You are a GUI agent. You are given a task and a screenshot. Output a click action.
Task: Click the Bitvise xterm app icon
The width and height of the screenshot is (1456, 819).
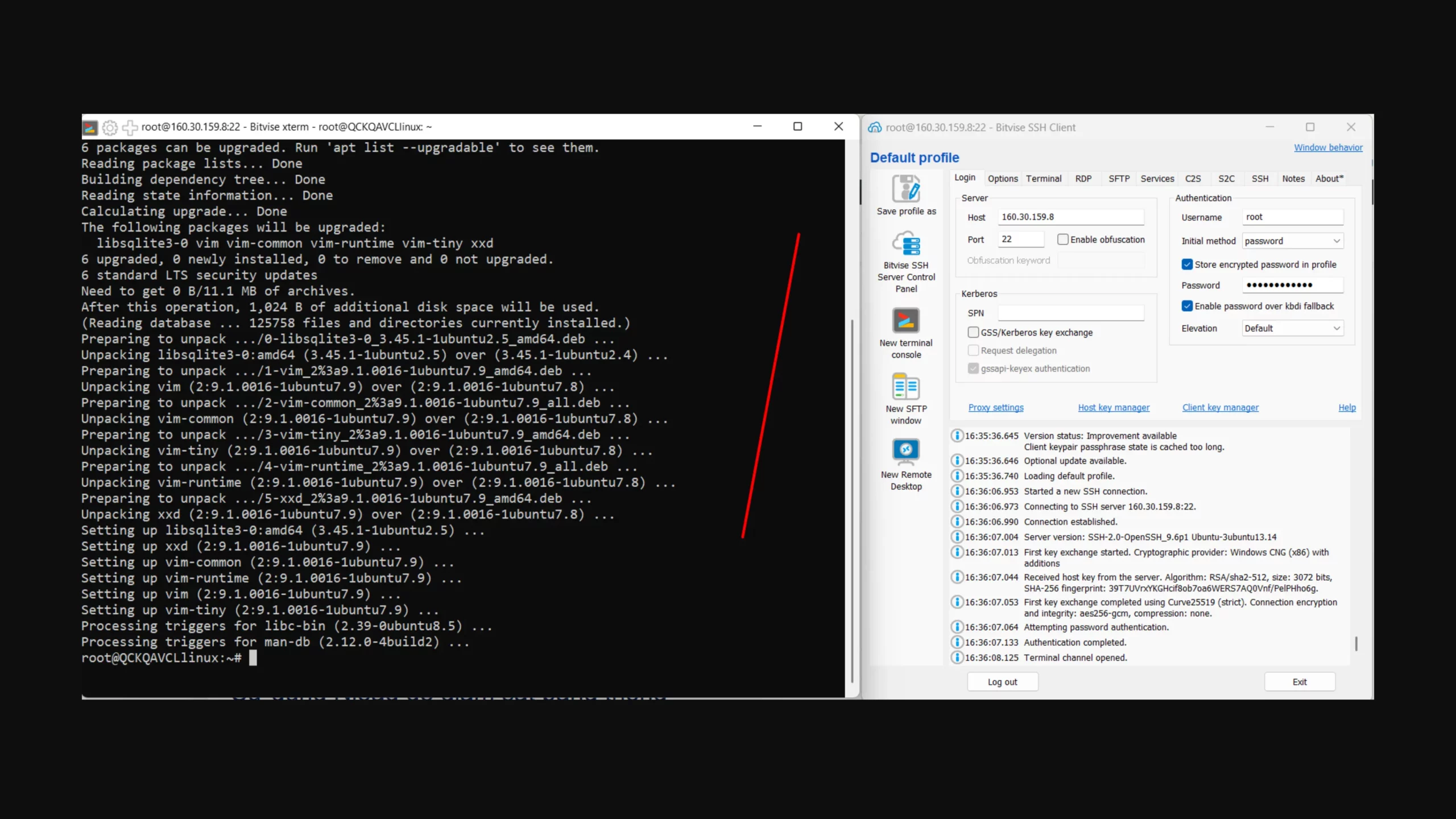click(x=90, y=127)
